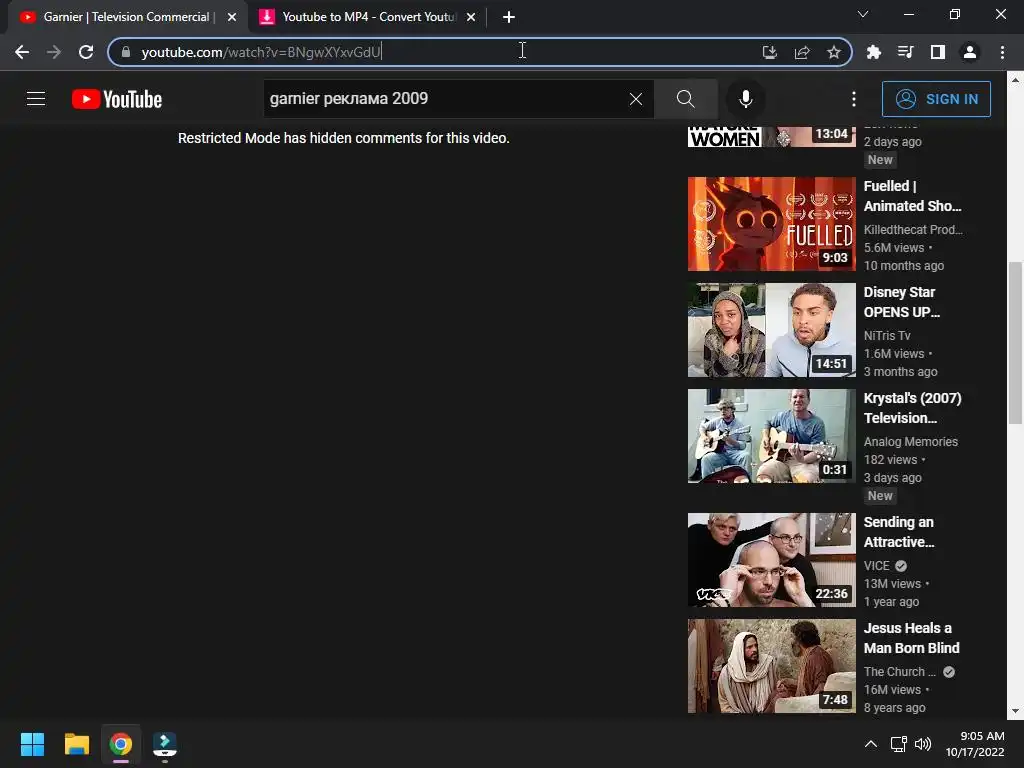Open Chrome profile avatar icon

pyautogui.click(x=970, y=52)
